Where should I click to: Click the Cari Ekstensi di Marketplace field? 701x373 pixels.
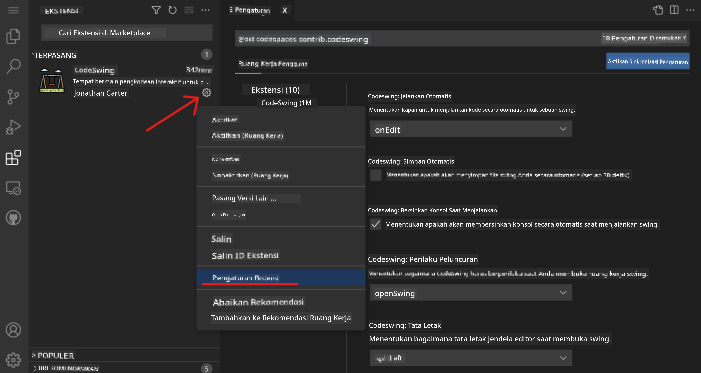click(x=127, y=33)
